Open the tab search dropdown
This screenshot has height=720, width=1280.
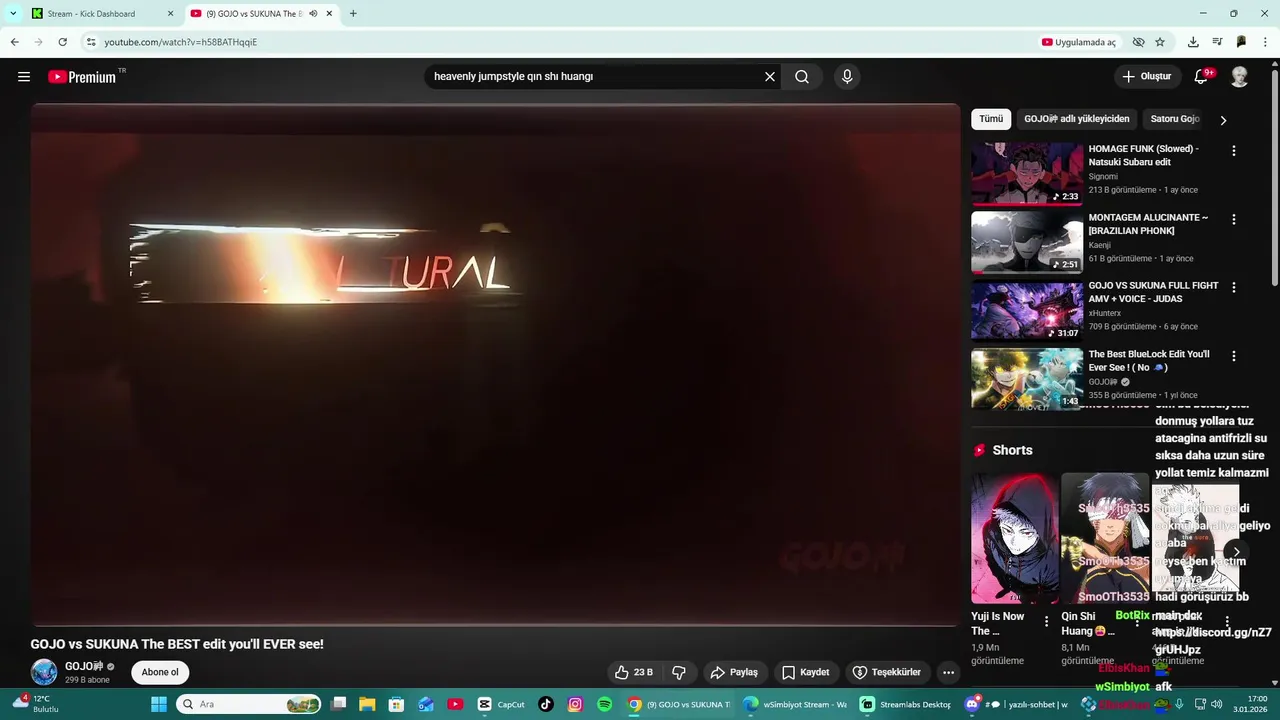click(x=12, y=14)
